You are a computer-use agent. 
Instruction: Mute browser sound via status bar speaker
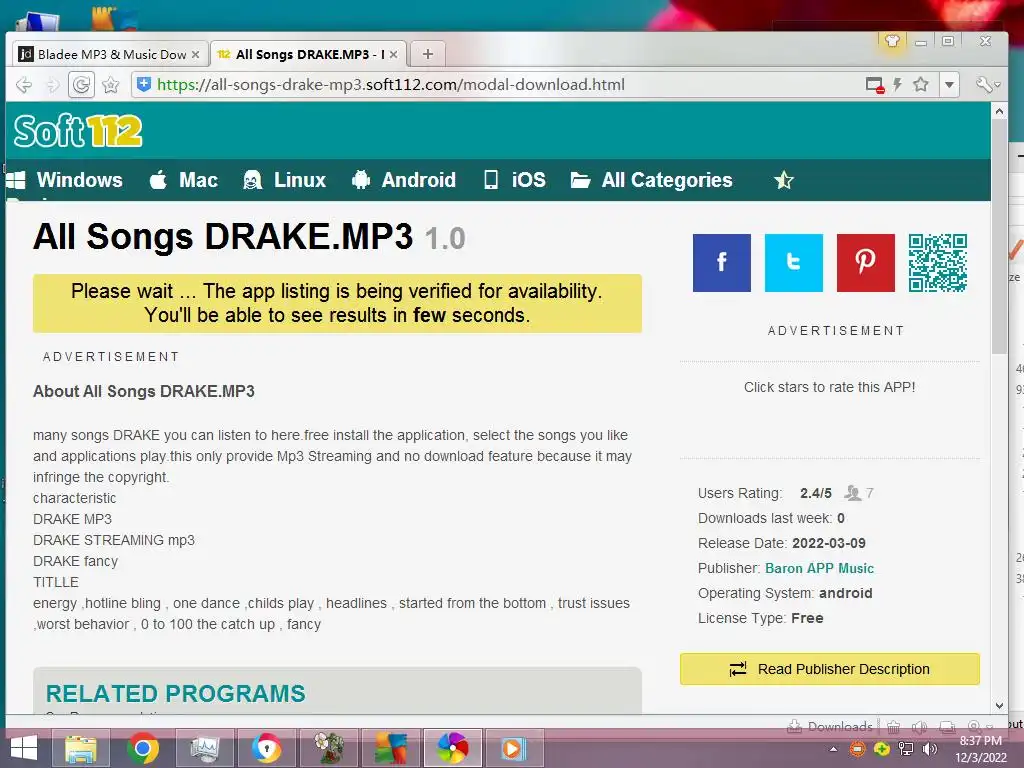click(920, 726)
